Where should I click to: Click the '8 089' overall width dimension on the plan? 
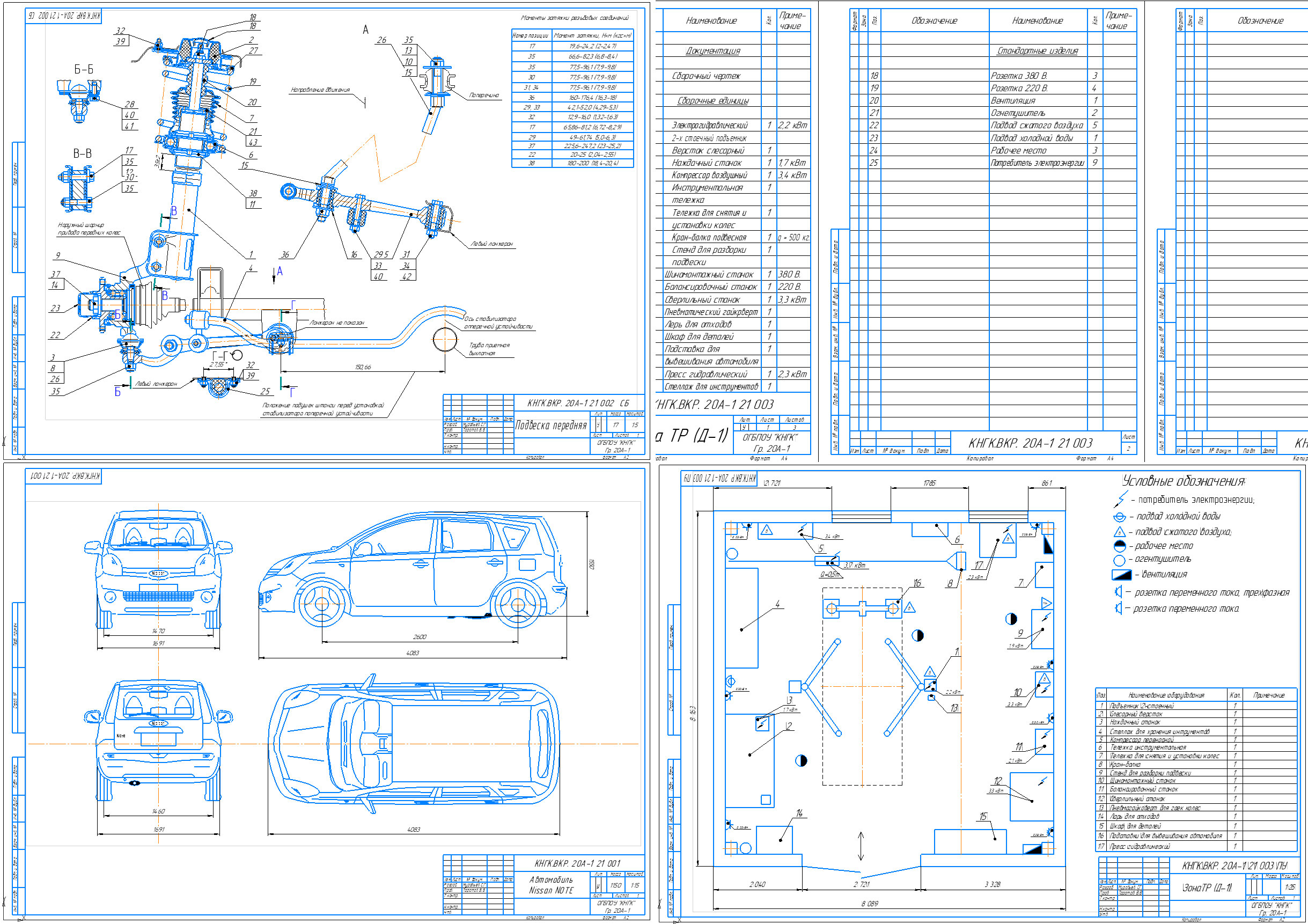869,904
